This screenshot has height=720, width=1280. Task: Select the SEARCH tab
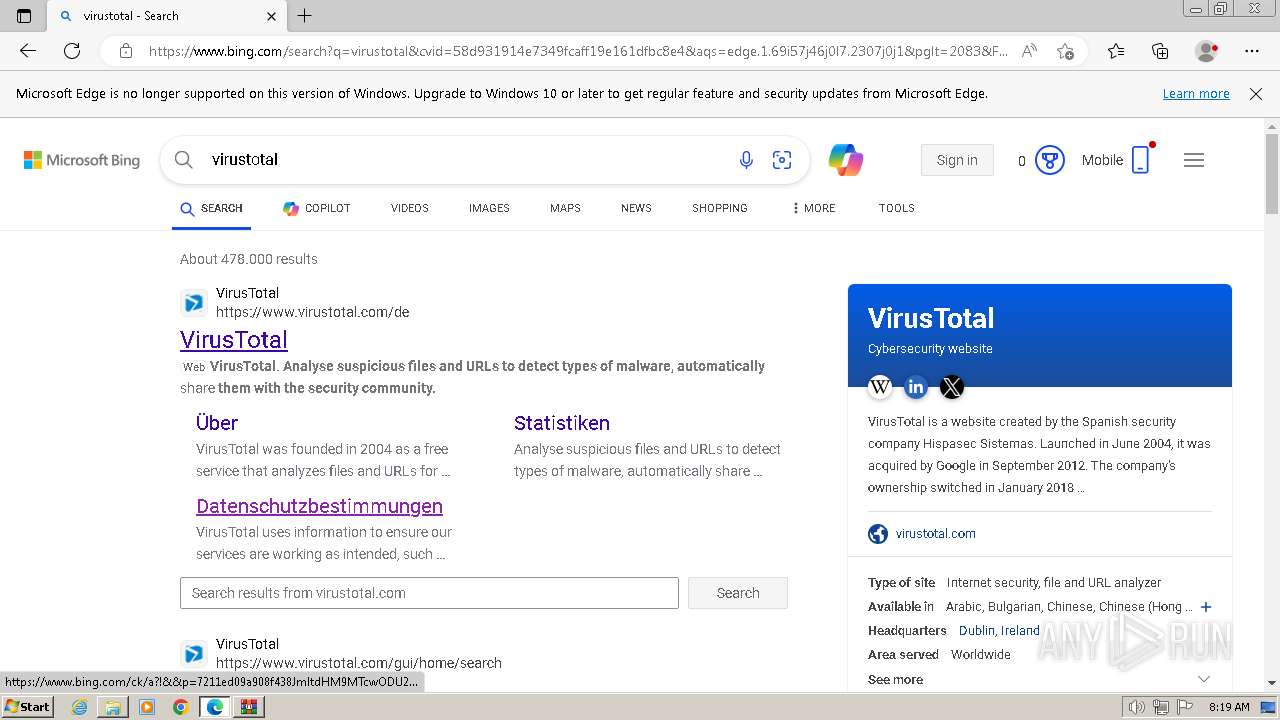click(x=211, y=209)
